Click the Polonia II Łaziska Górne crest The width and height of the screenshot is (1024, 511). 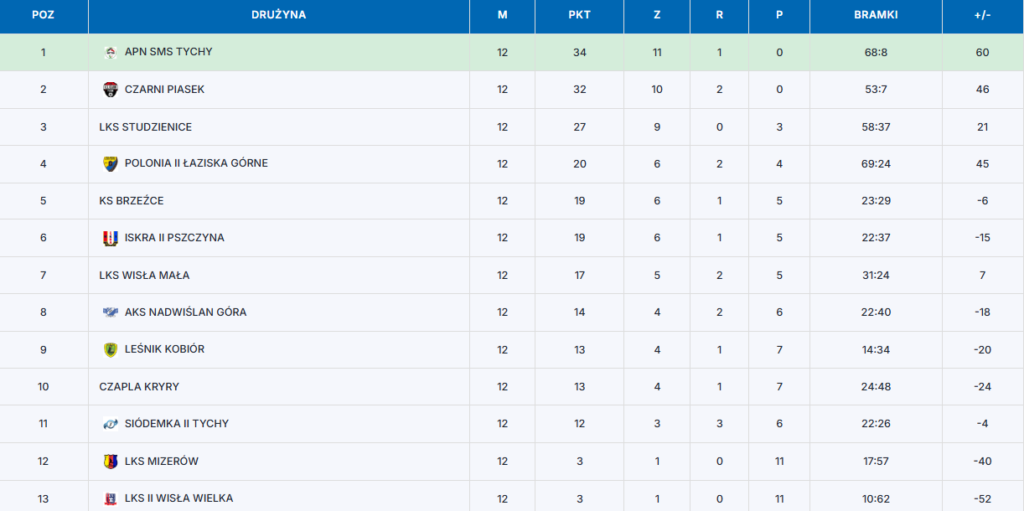[110, 164]
